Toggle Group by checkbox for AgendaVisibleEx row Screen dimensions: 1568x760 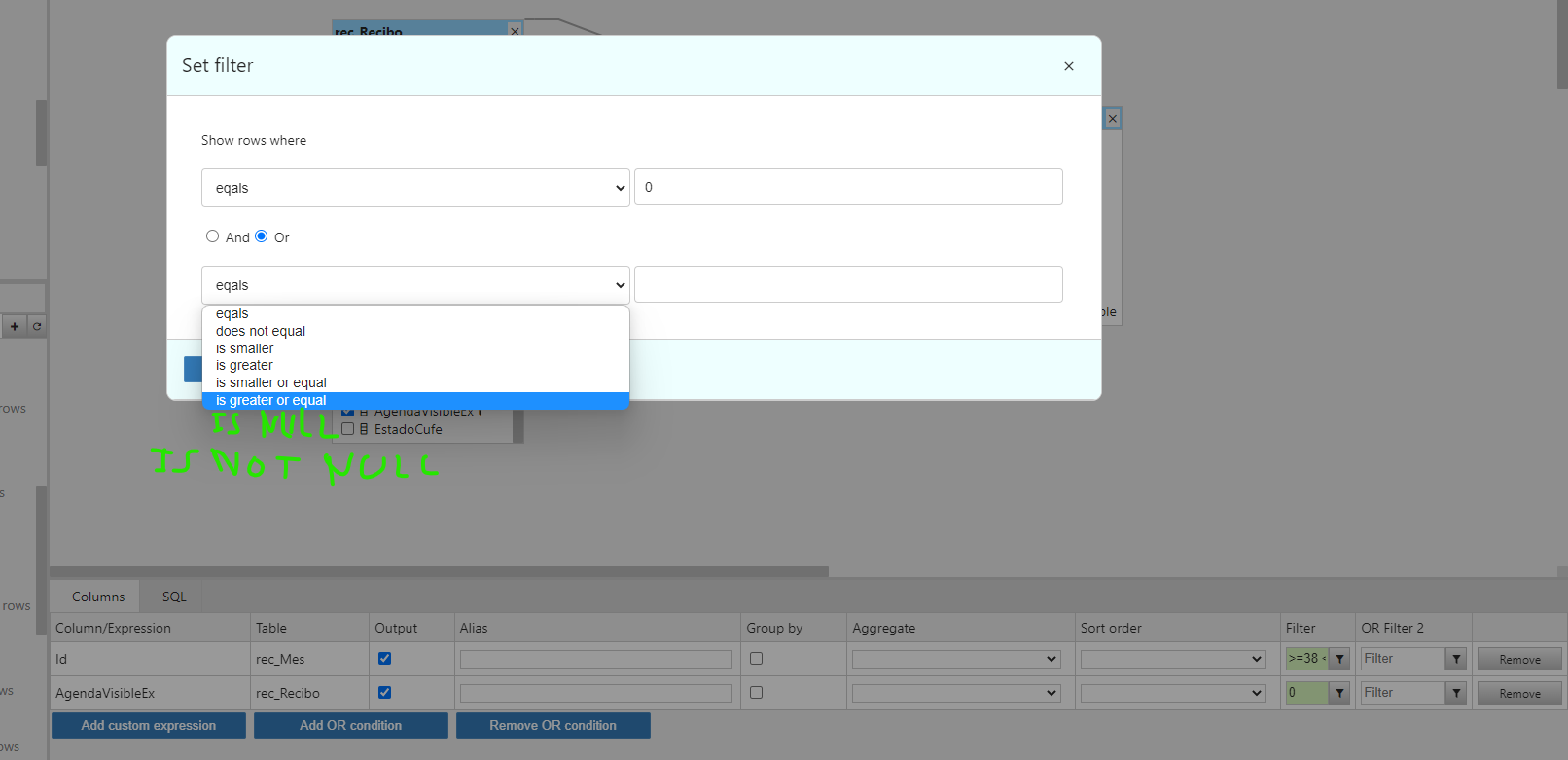tap(756, 693)
